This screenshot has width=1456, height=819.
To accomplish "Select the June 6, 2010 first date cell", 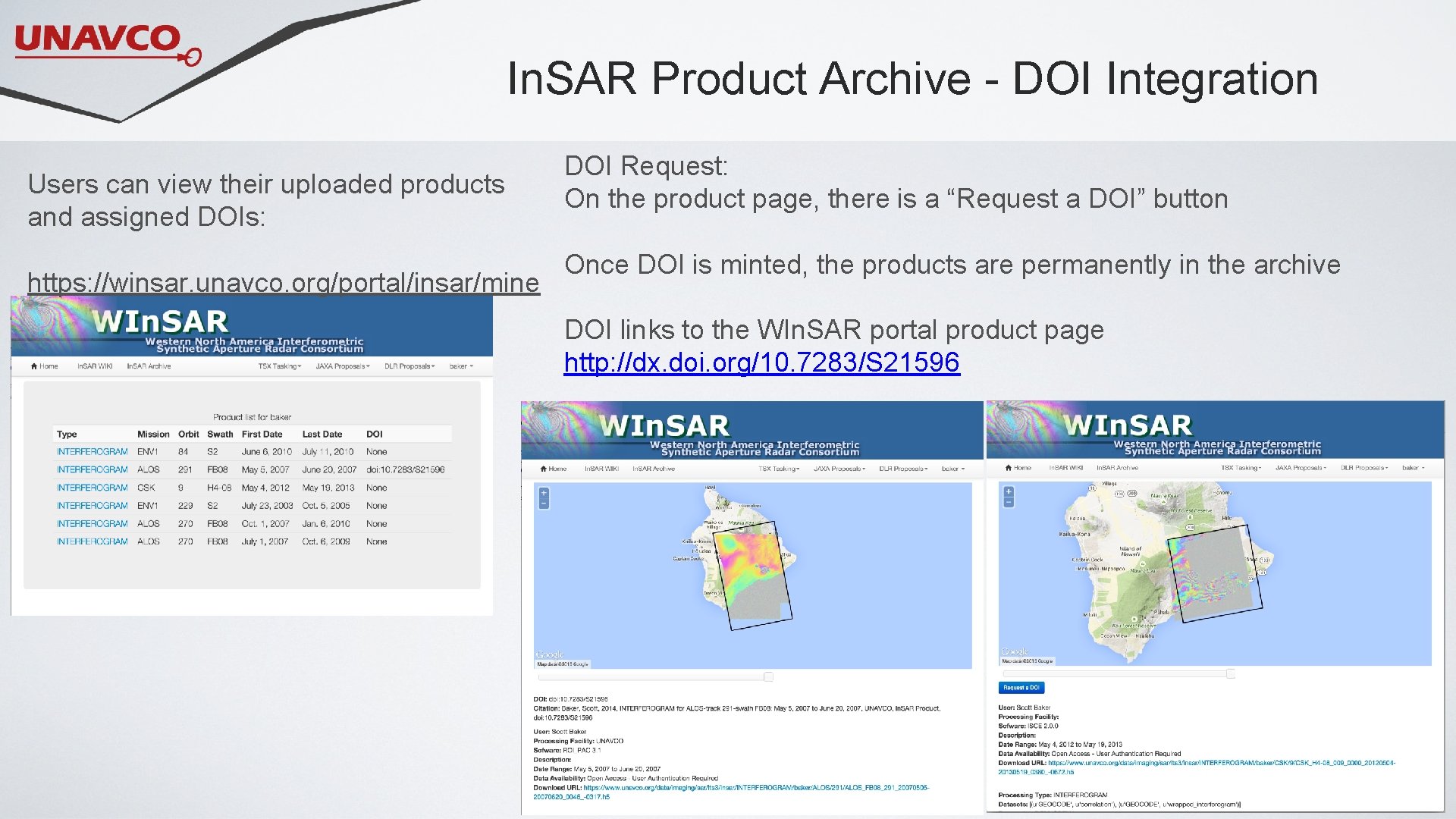I will pos(266,452).
